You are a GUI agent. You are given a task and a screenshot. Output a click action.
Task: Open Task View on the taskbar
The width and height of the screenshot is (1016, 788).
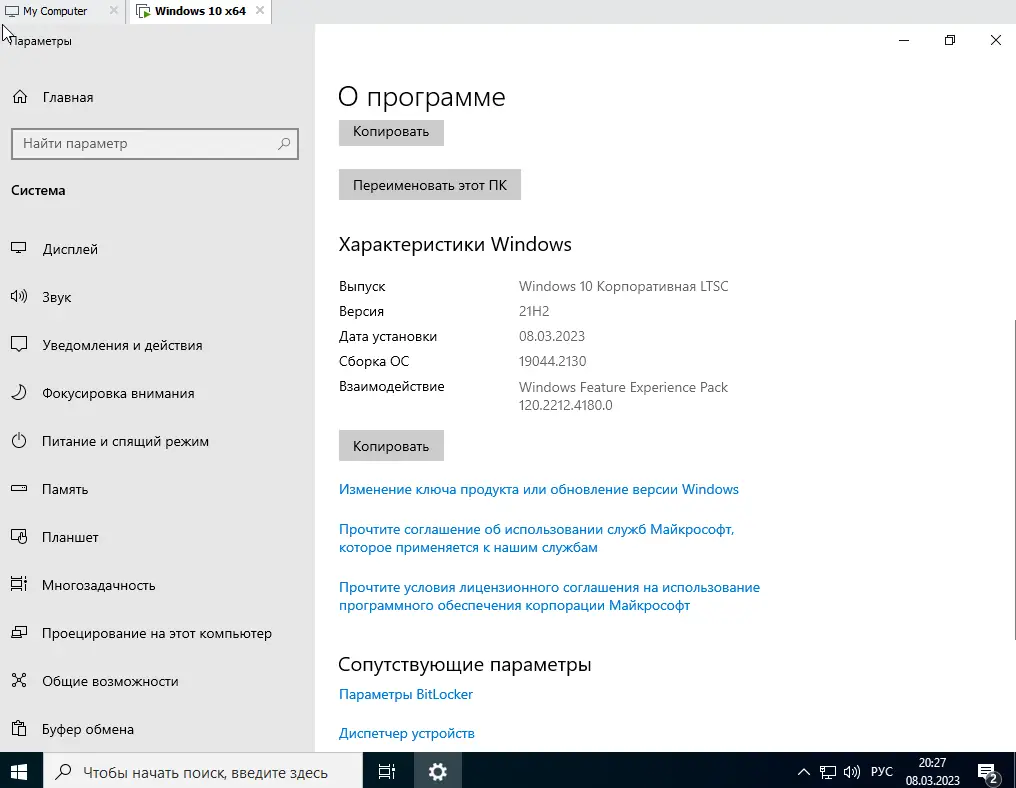click(x=387, y=771)
